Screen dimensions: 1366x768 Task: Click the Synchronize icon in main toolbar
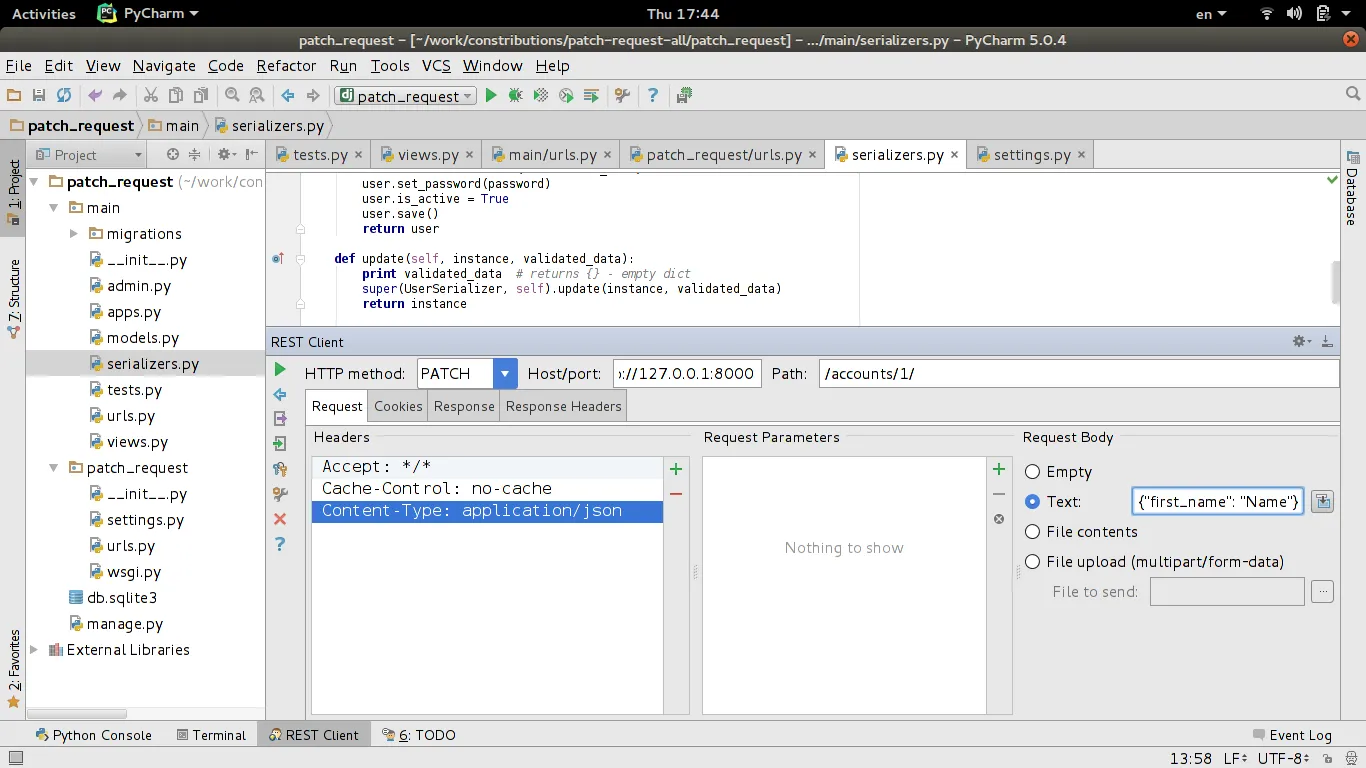pos(64,96)
